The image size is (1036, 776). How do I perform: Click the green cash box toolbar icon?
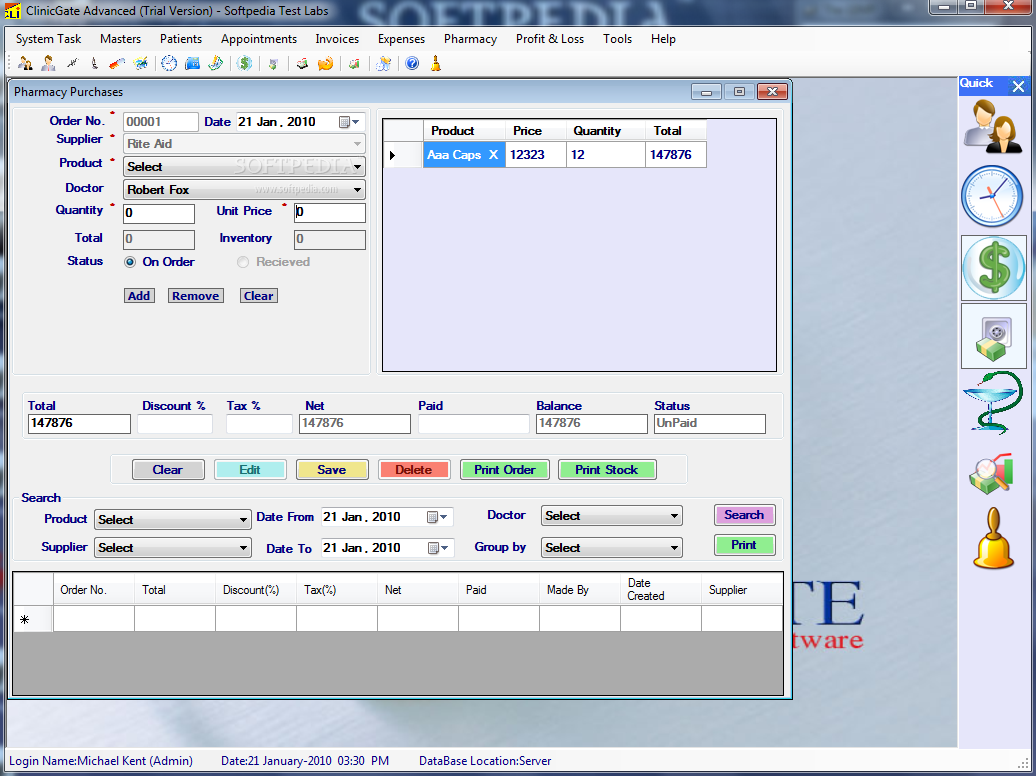point(273,63)
